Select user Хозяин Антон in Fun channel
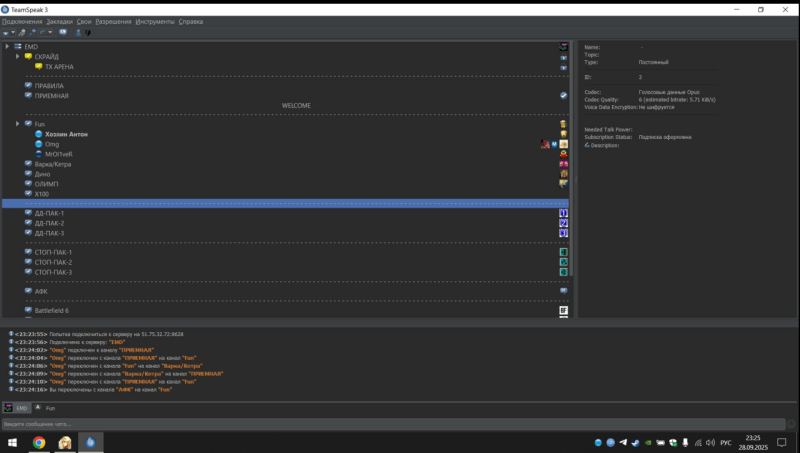800x453 pixels. pyautogui.click(x=66, y=134)
